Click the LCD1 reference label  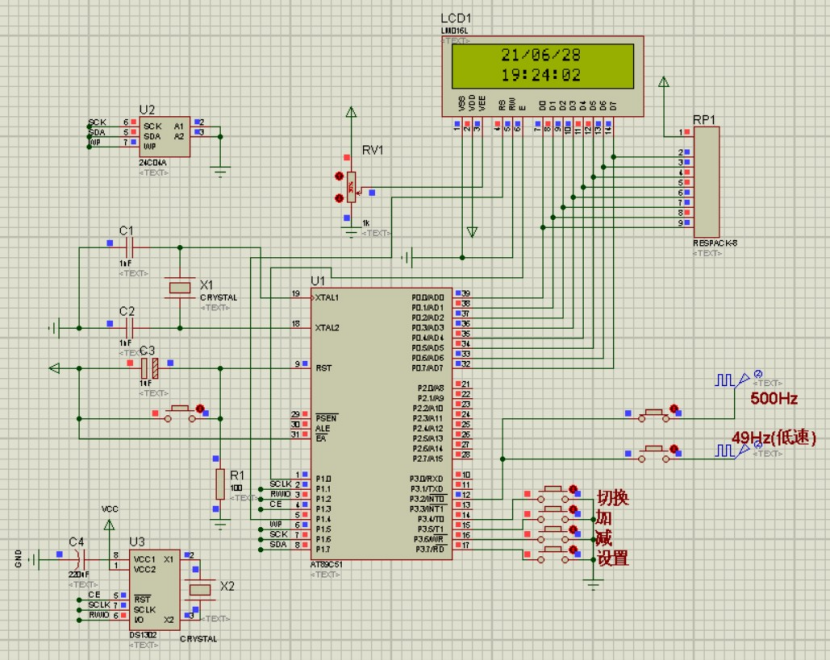(456, 19)
